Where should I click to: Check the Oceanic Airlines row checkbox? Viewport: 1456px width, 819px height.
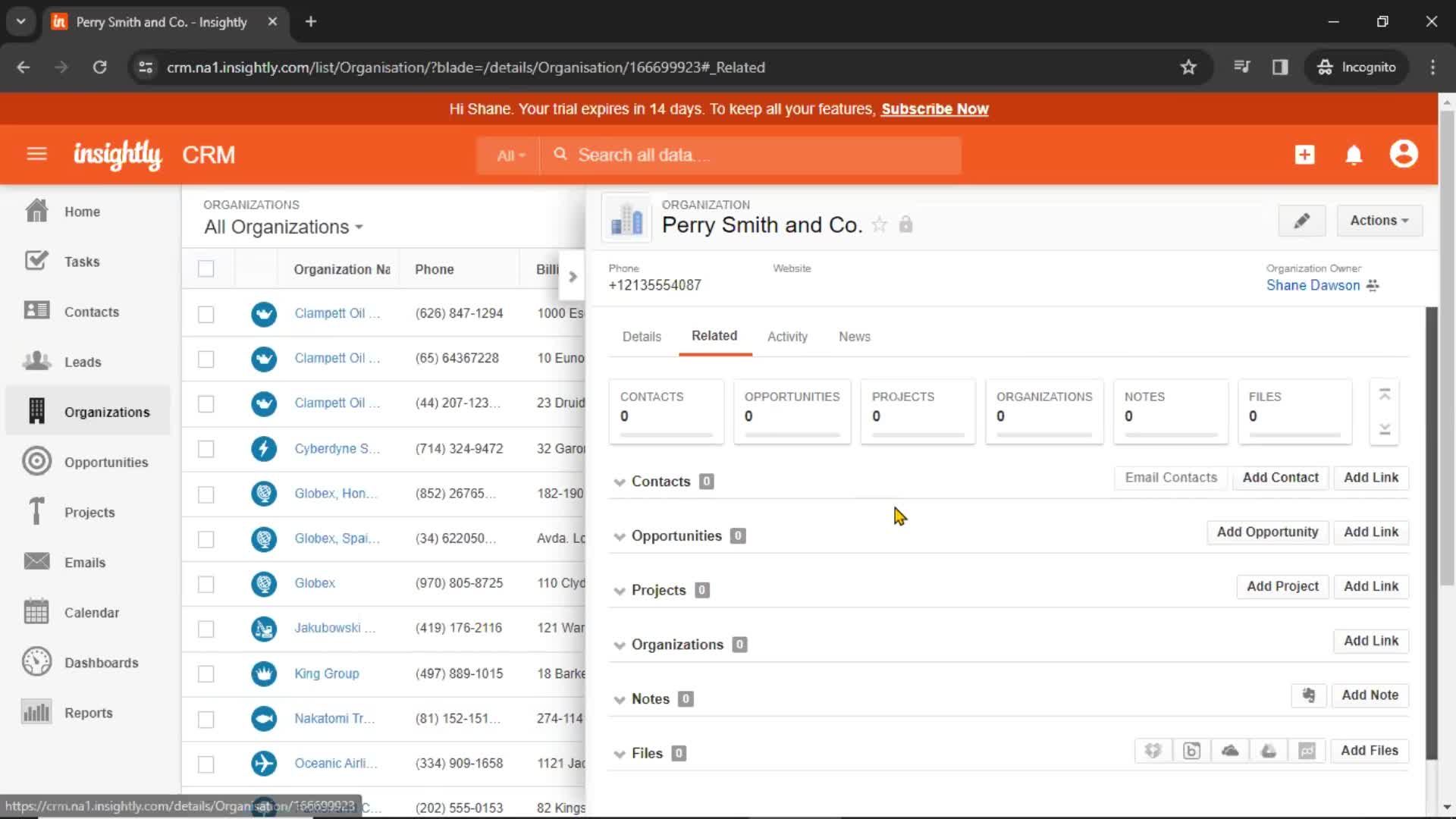click(206, 764)
